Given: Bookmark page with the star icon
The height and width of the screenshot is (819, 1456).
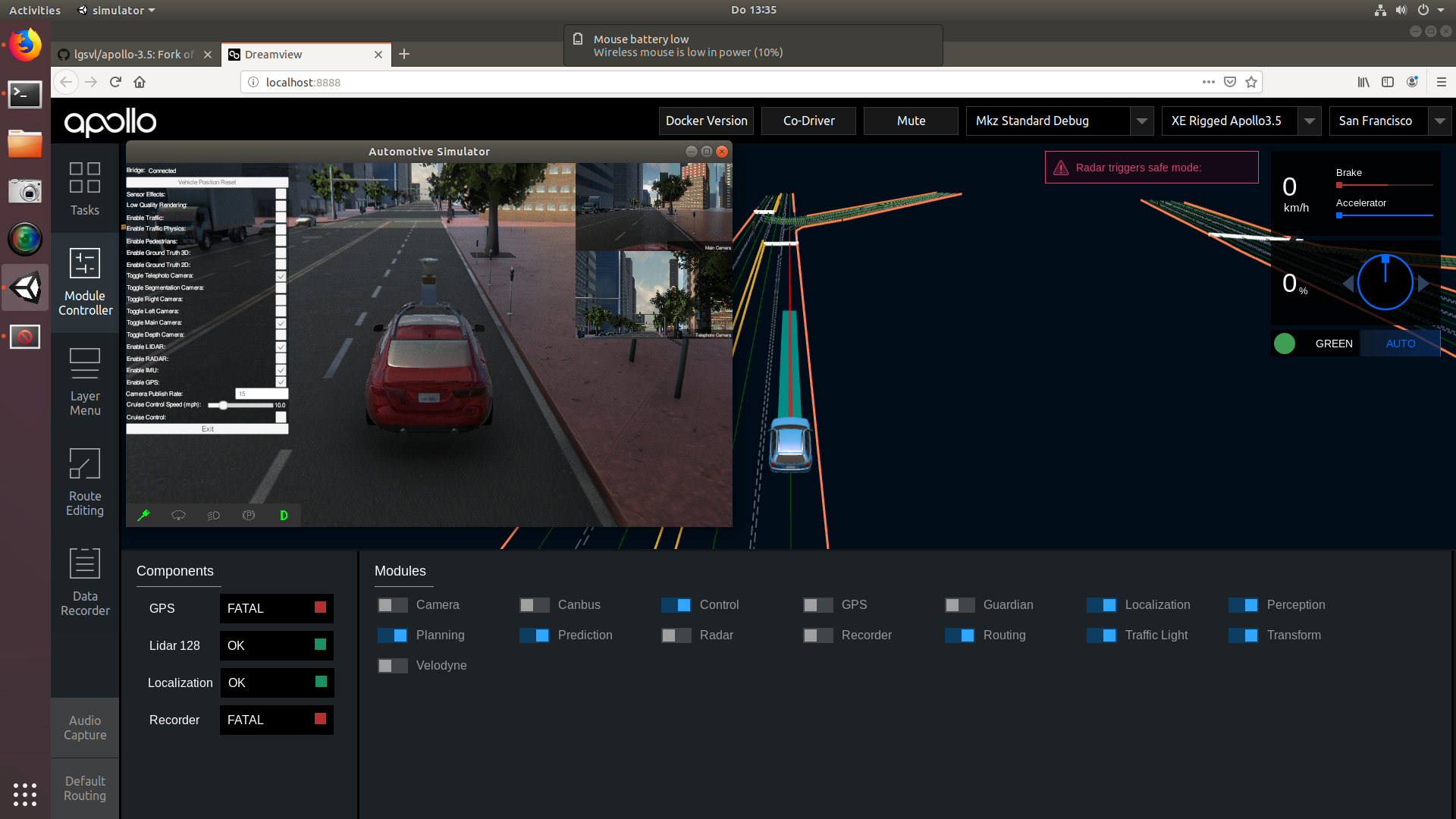Looking at the screenshot, I should coord(1251,82).
